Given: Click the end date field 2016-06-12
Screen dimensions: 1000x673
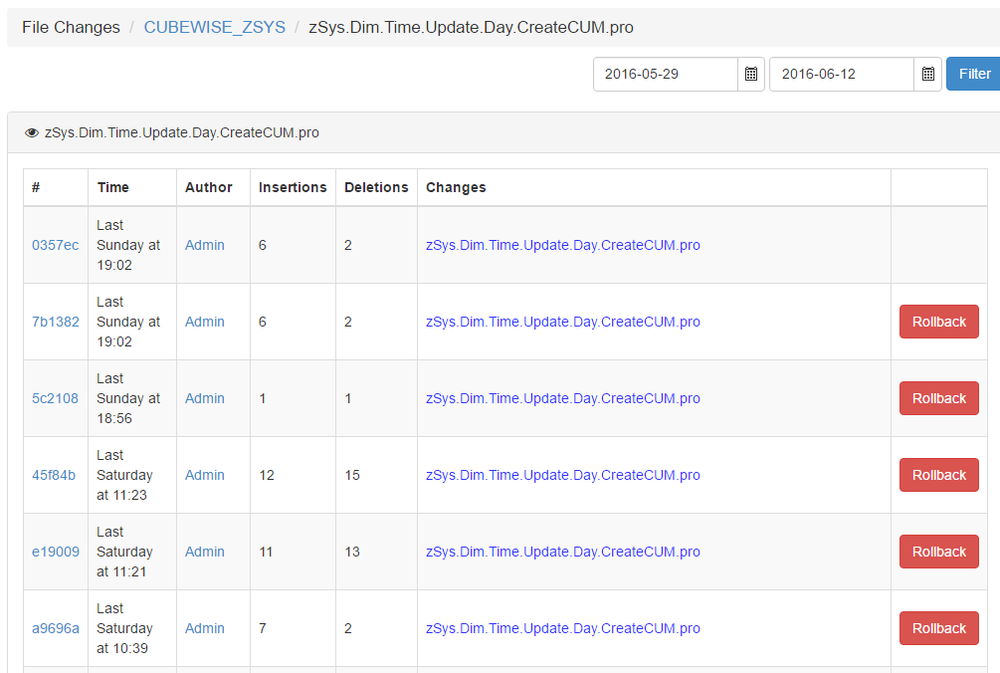Looking at the screenshot, I should [x=840, y=74].
